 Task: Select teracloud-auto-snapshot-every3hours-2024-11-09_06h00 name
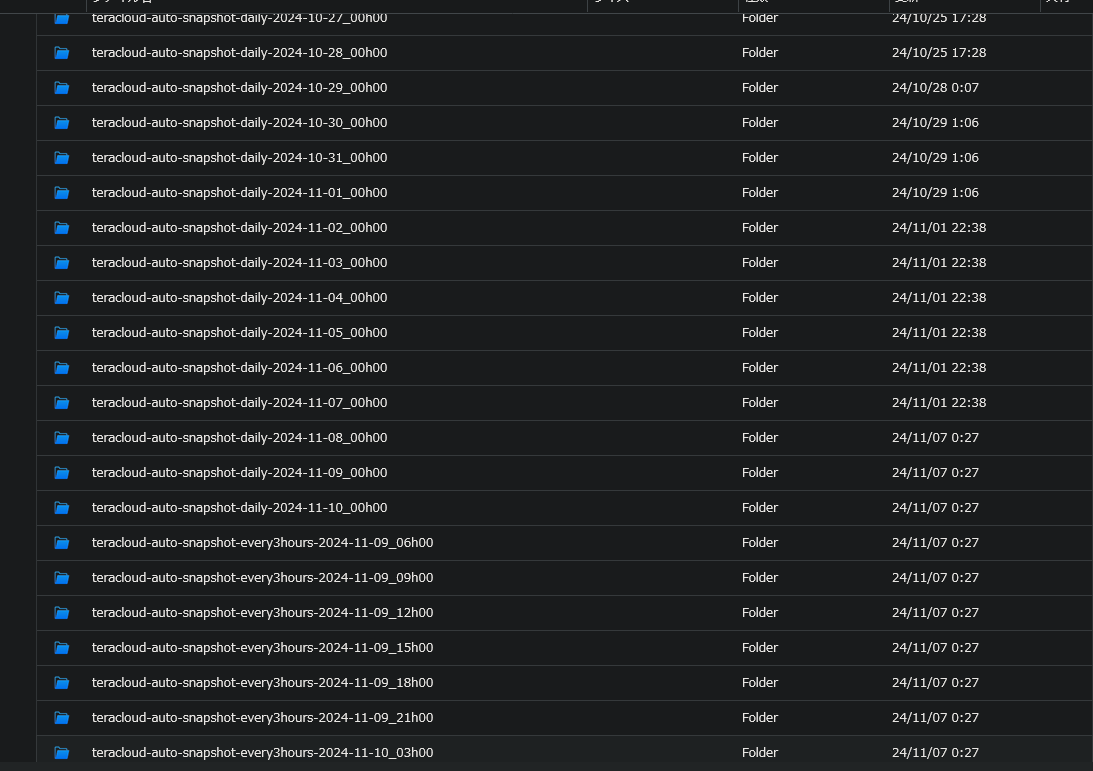[262, 542]
